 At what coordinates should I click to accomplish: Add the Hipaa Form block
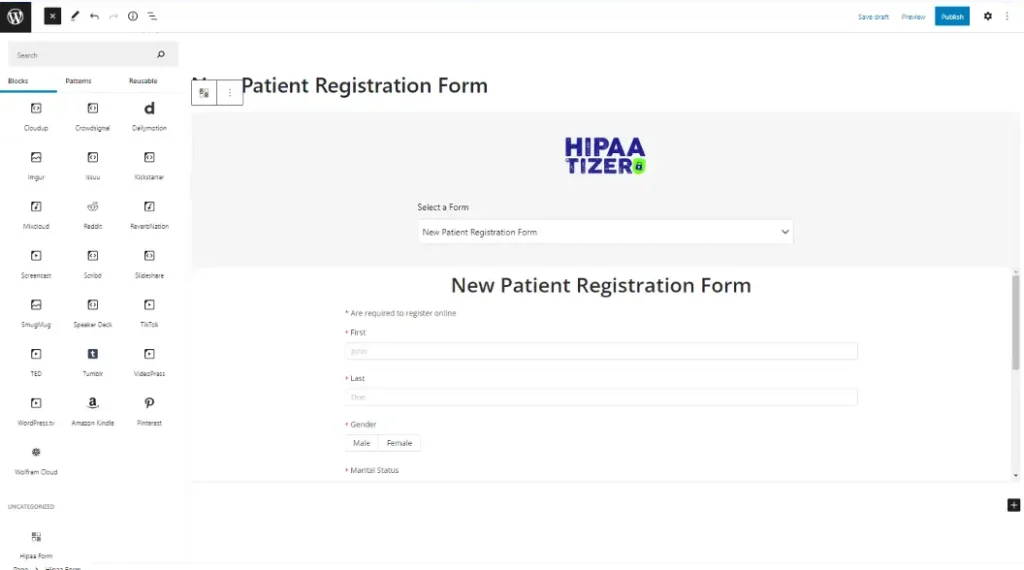(x=36, y=541)
